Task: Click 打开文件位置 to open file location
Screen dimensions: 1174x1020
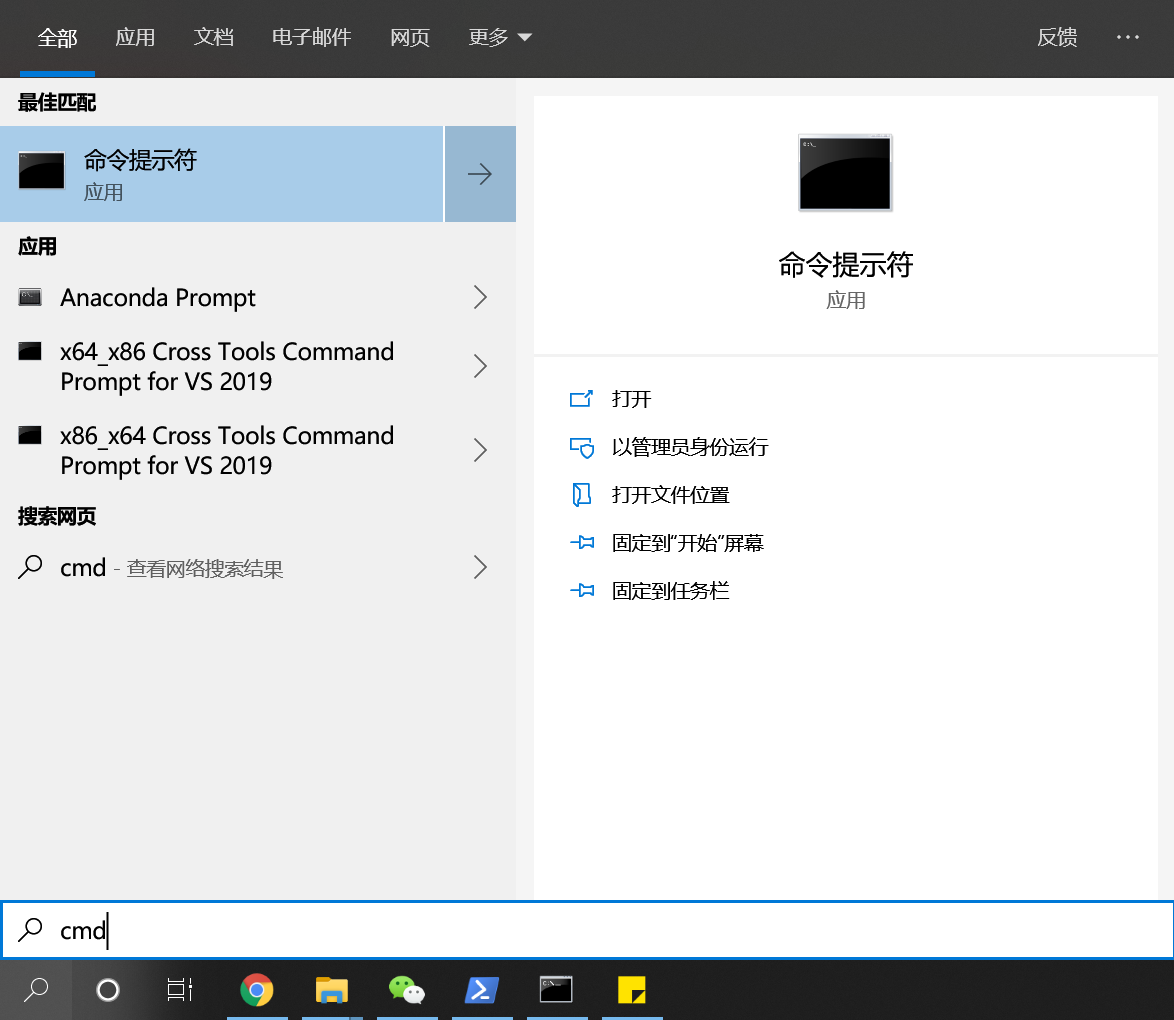Action: point(672,494)
